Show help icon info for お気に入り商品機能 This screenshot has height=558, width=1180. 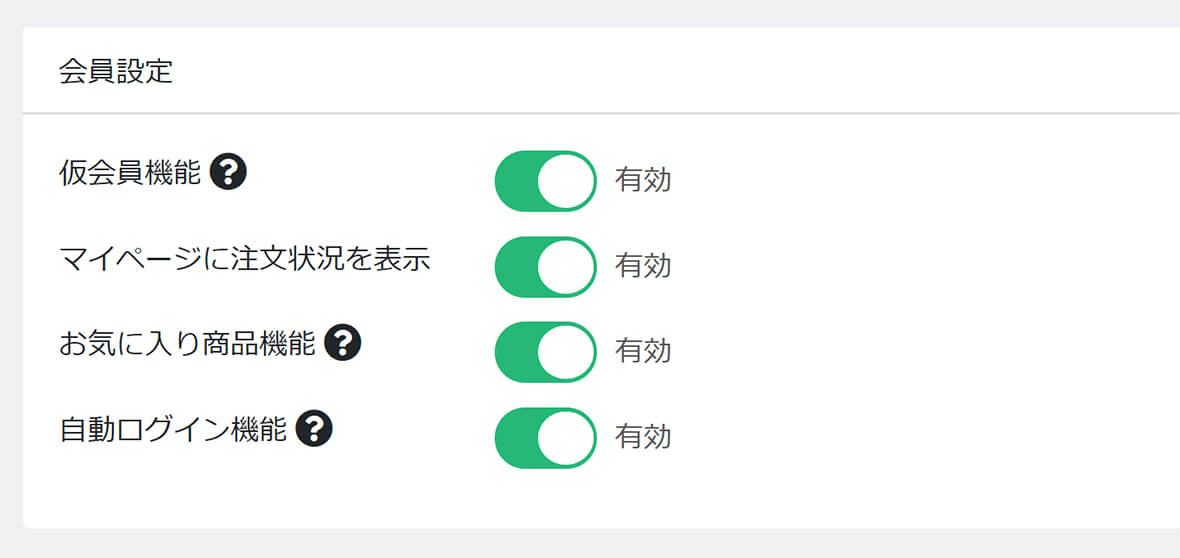342,343
